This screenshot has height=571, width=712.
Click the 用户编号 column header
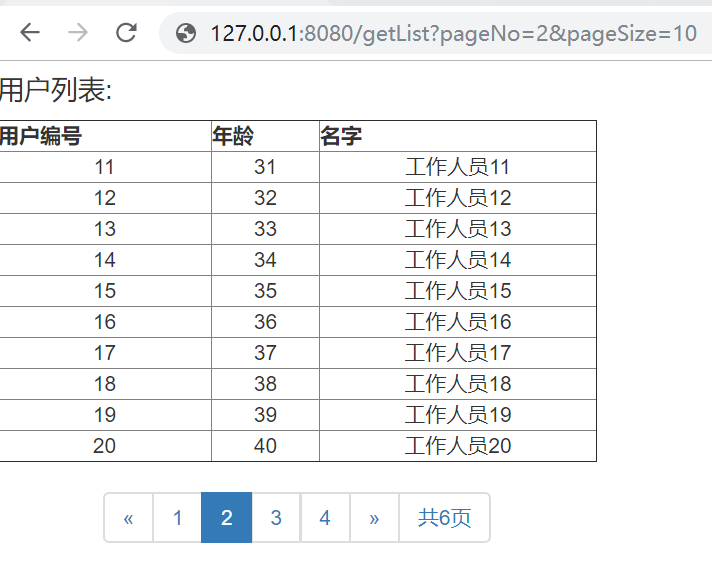pyautogui.click(x=105, y=136)
